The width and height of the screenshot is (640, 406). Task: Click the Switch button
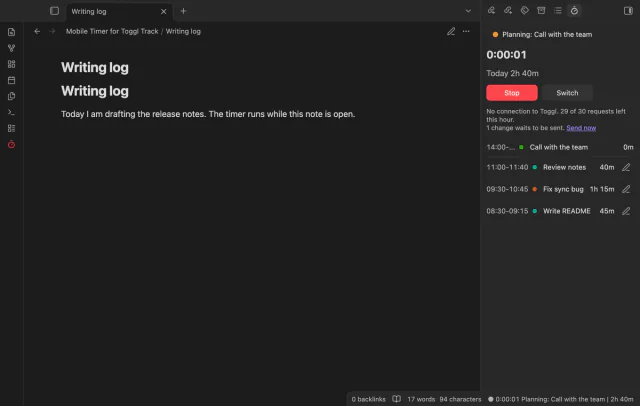pyautogui.click(x=567, y=93)
